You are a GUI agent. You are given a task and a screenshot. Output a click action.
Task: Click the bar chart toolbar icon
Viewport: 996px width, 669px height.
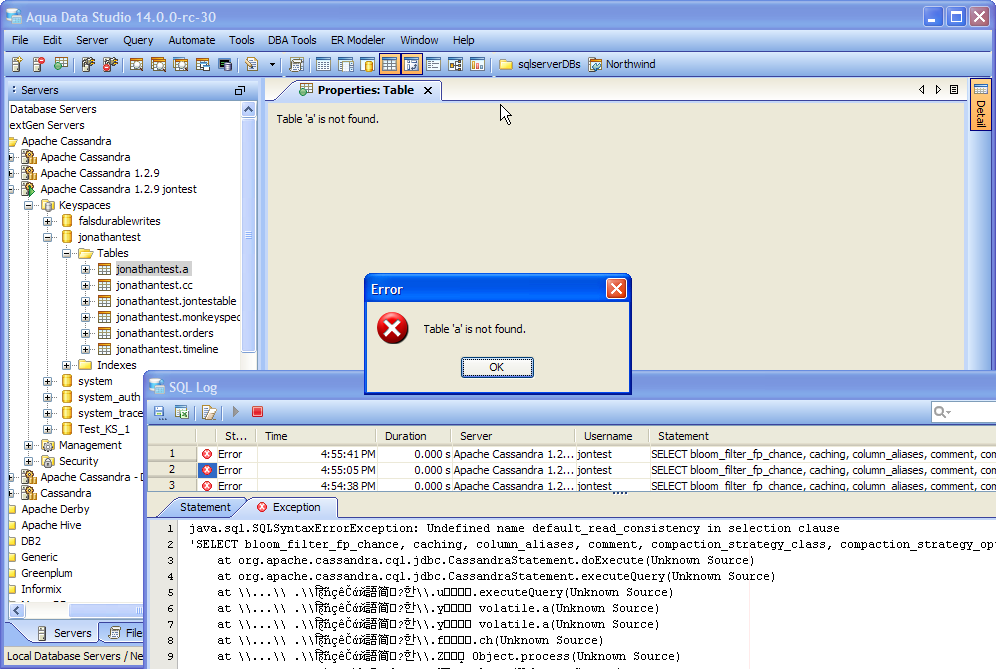(x=477, y=64)
